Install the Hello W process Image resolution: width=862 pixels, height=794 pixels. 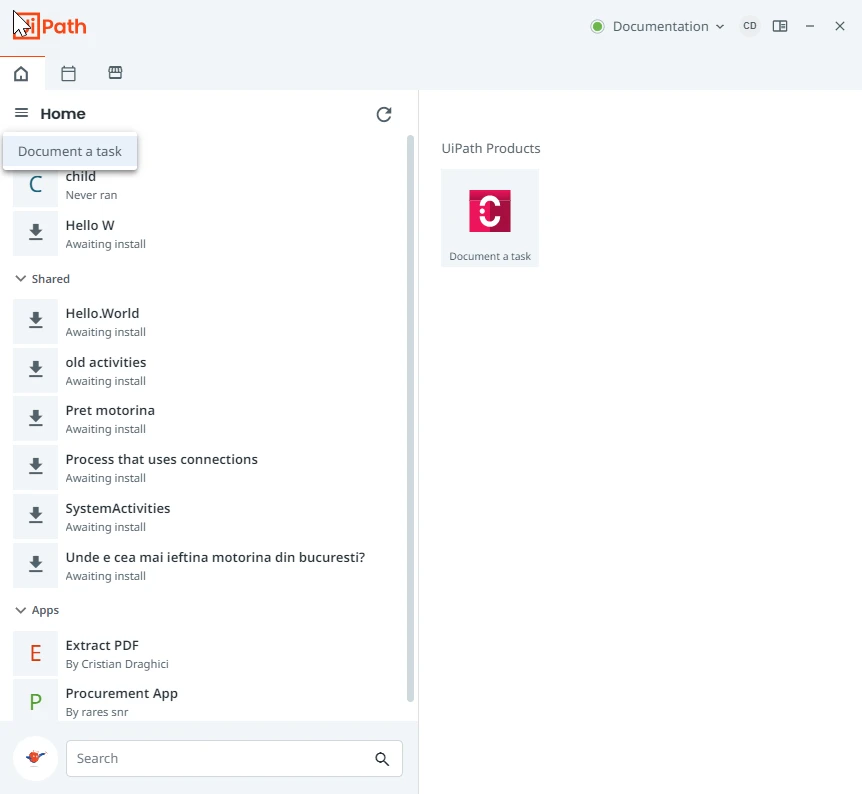pos(35,234)
